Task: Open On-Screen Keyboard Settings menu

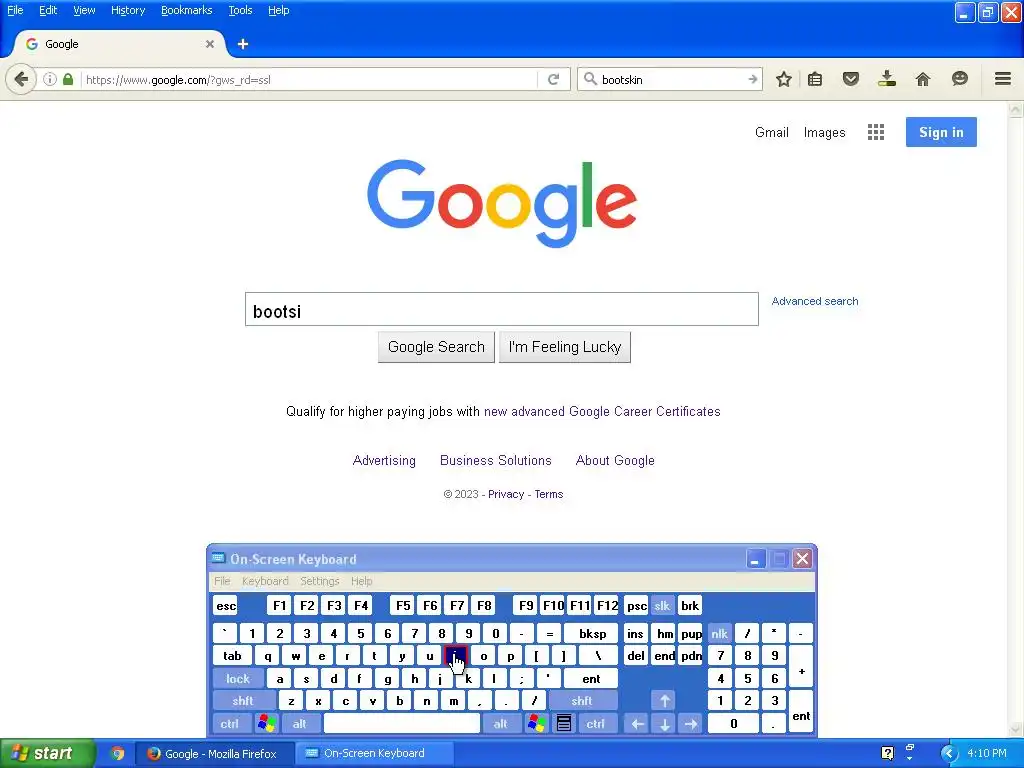Action: 319,581
